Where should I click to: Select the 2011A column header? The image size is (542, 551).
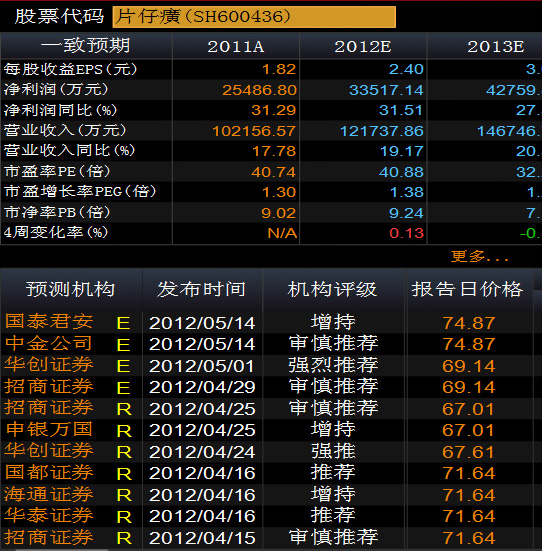click(x=236, y=46)
